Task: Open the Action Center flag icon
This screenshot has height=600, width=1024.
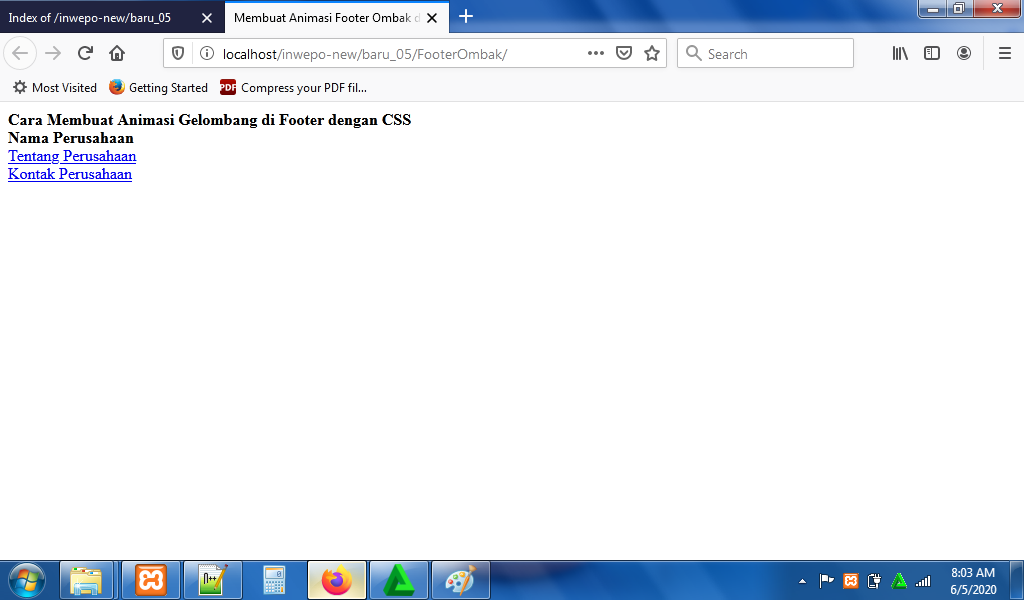Action: (826, 580)
